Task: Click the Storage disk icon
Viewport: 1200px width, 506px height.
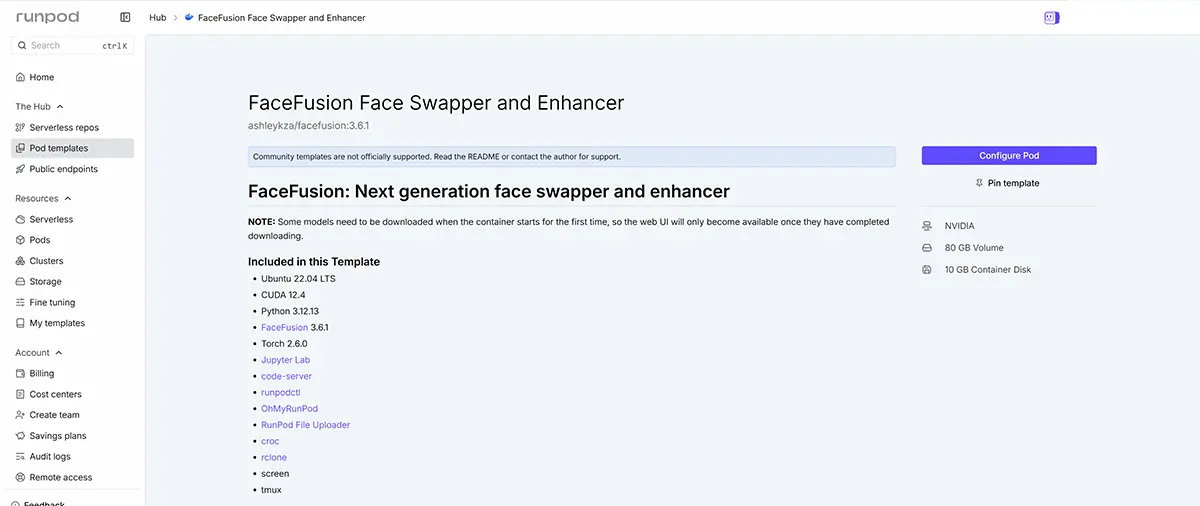Action: tap(21, 282)
